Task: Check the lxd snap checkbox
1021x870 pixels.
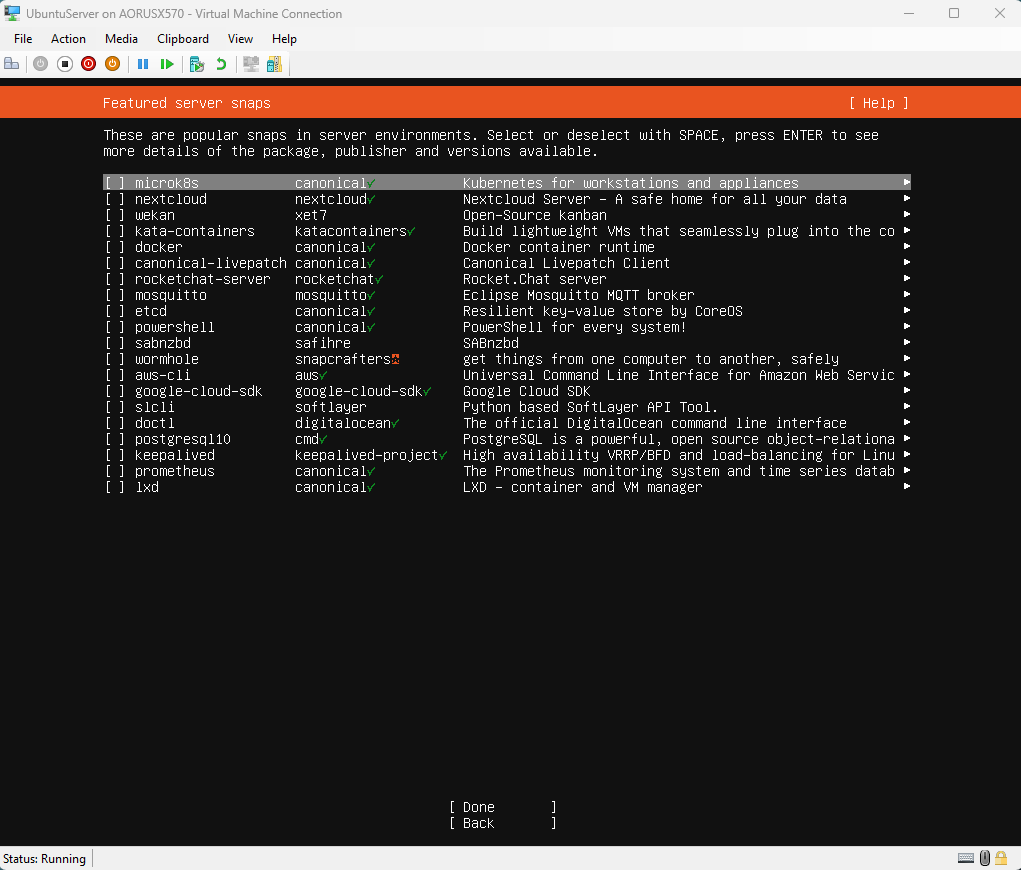Action: coord(115,487)
